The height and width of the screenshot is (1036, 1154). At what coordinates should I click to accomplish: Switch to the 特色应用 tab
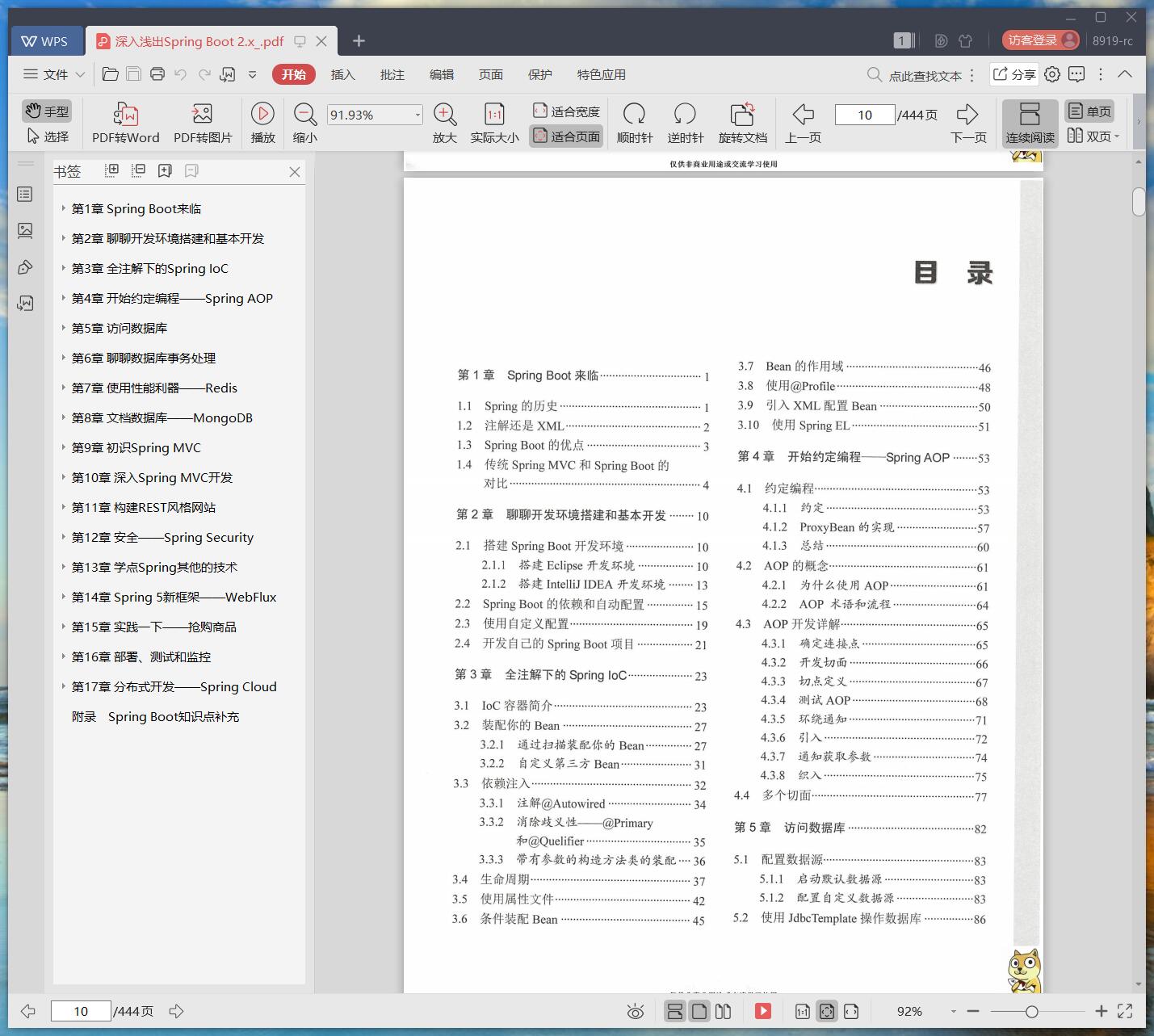click(x=601, y=74)
